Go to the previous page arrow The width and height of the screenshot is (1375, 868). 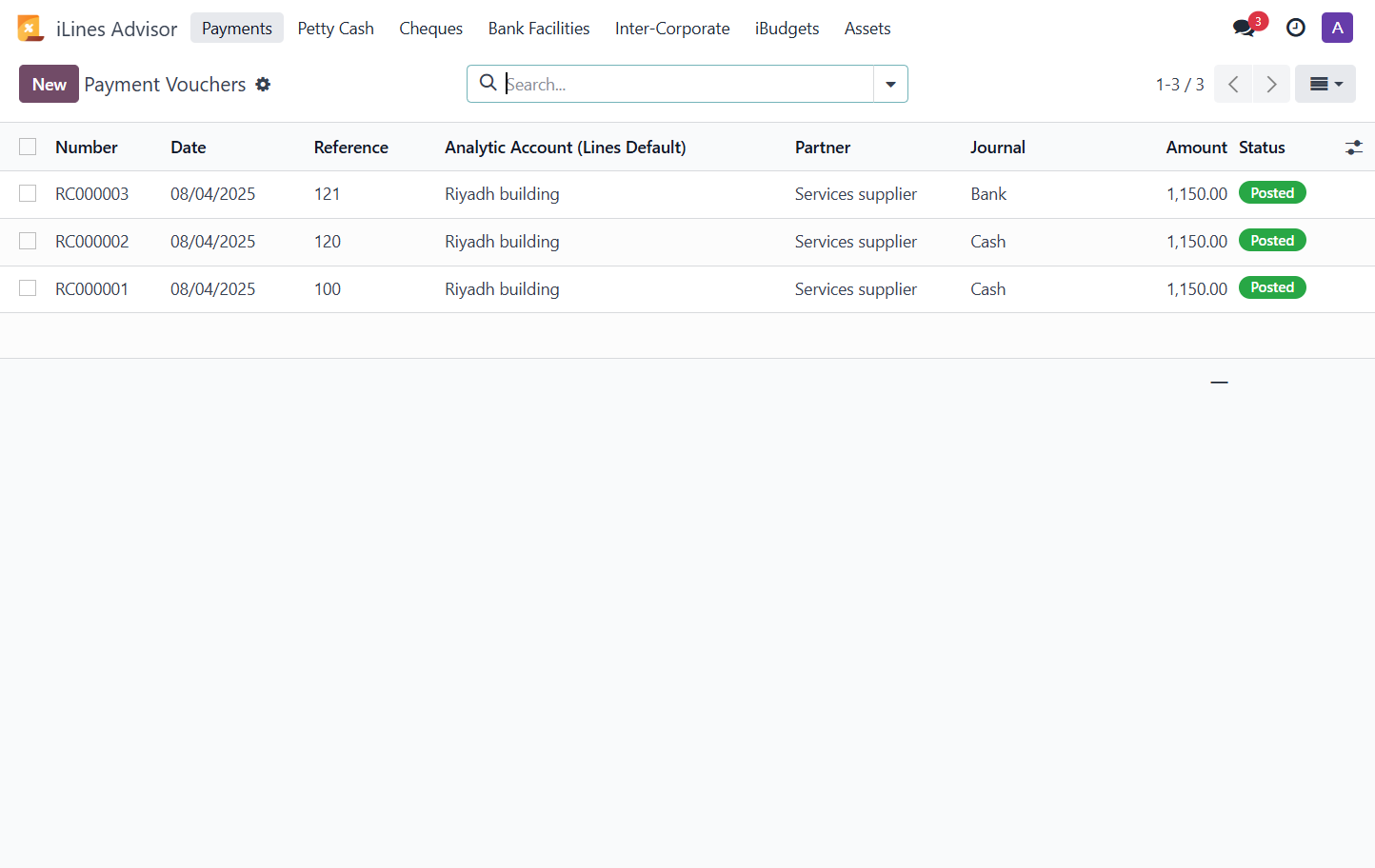click(x=1233, y=84)
